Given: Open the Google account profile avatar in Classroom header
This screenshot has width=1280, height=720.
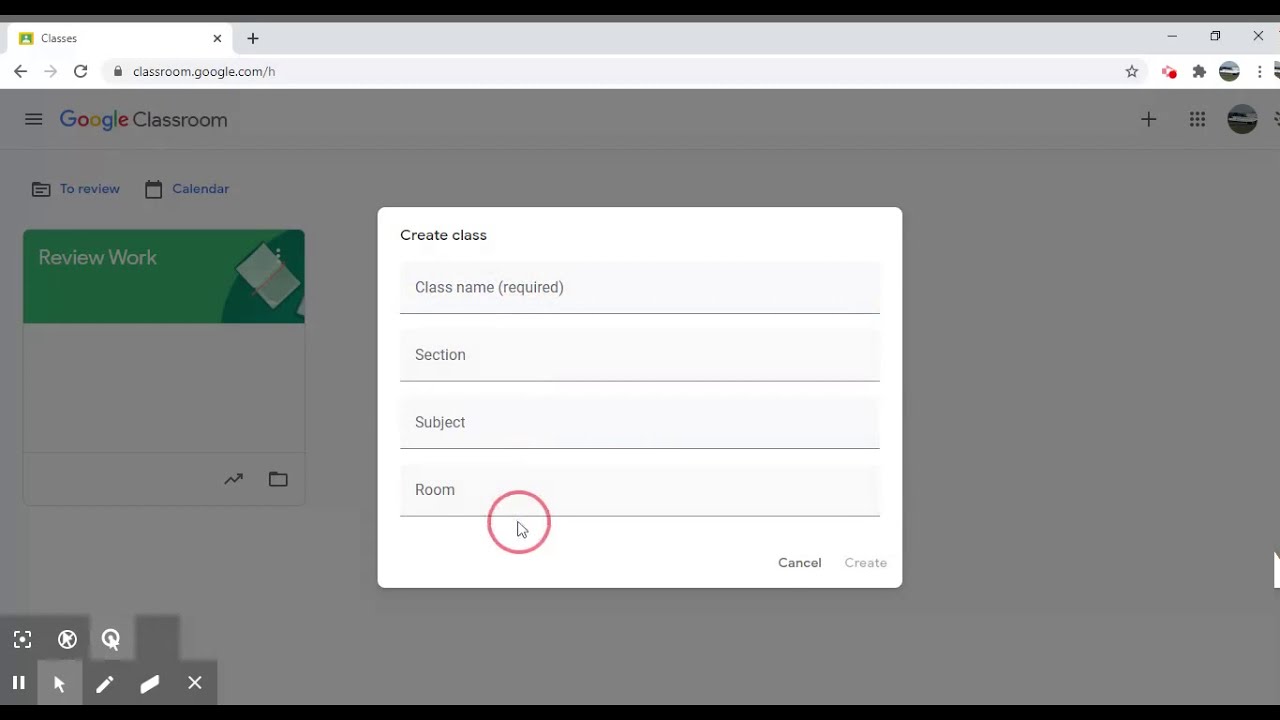Looking at the screenshot, I should coord(1242,119).
